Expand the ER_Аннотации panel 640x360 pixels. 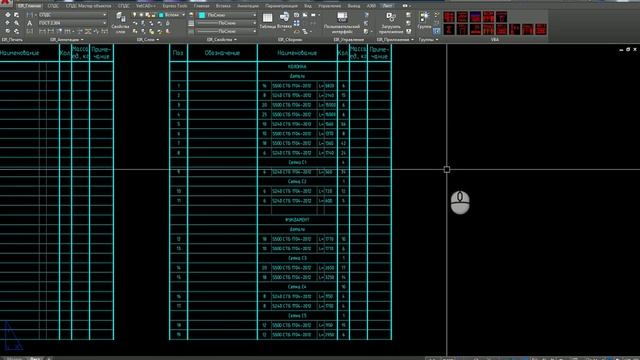pyautogui.click(x=67, y=40)
